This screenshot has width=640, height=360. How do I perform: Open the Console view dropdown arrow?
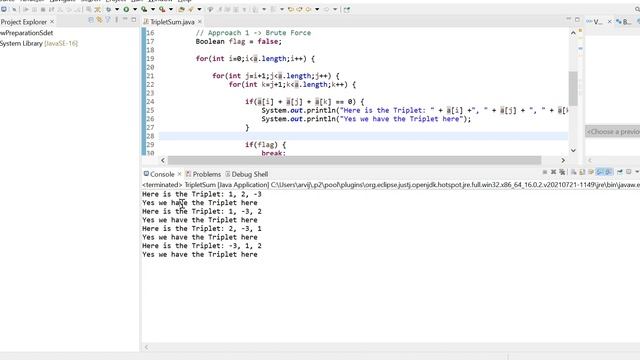click(x=637, y=172)
